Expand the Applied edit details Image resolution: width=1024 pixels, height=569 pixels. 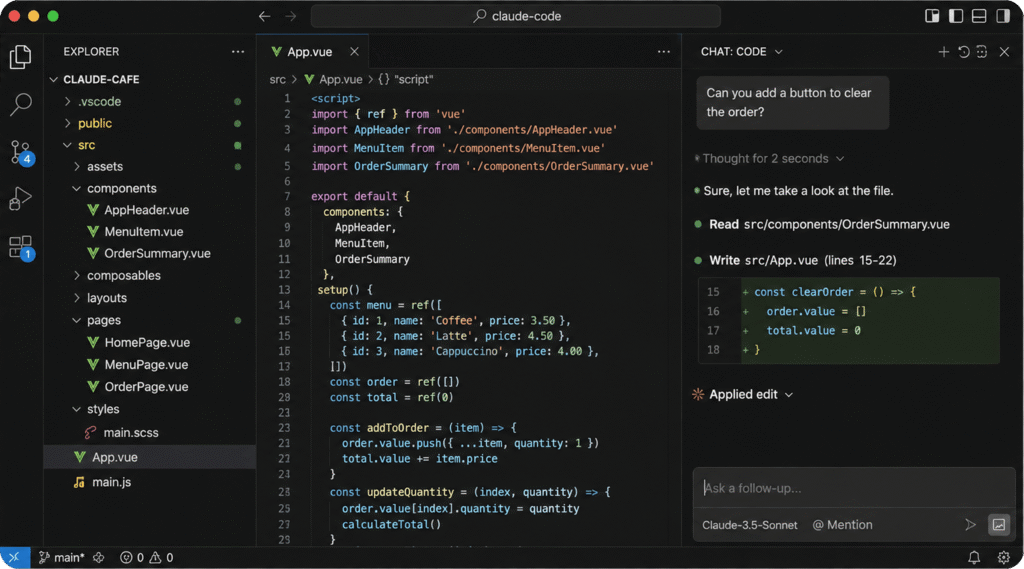click(x=751, y=395)
